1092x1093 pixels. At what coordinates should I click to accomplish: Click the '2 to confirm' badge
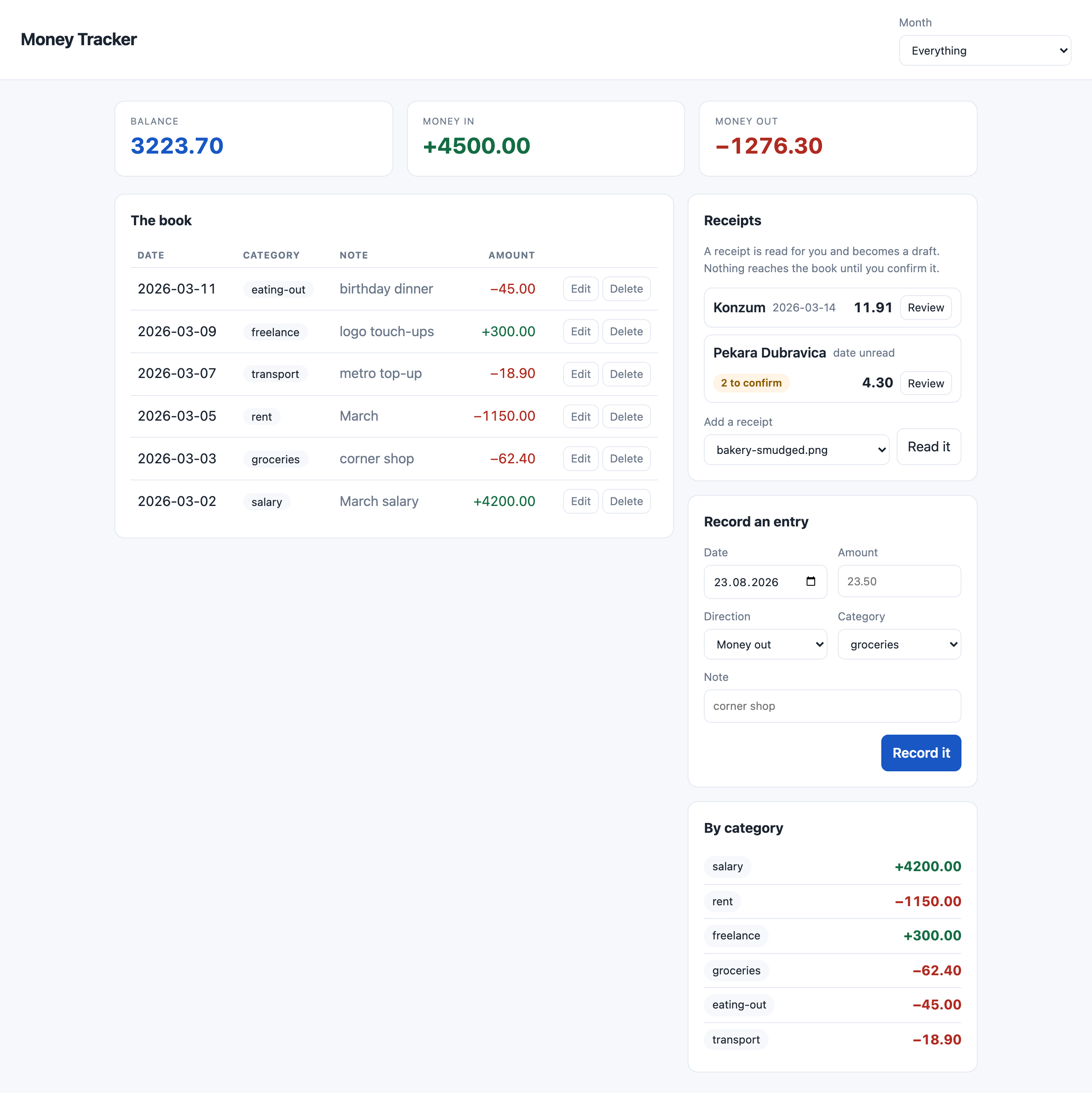(751, 383)
